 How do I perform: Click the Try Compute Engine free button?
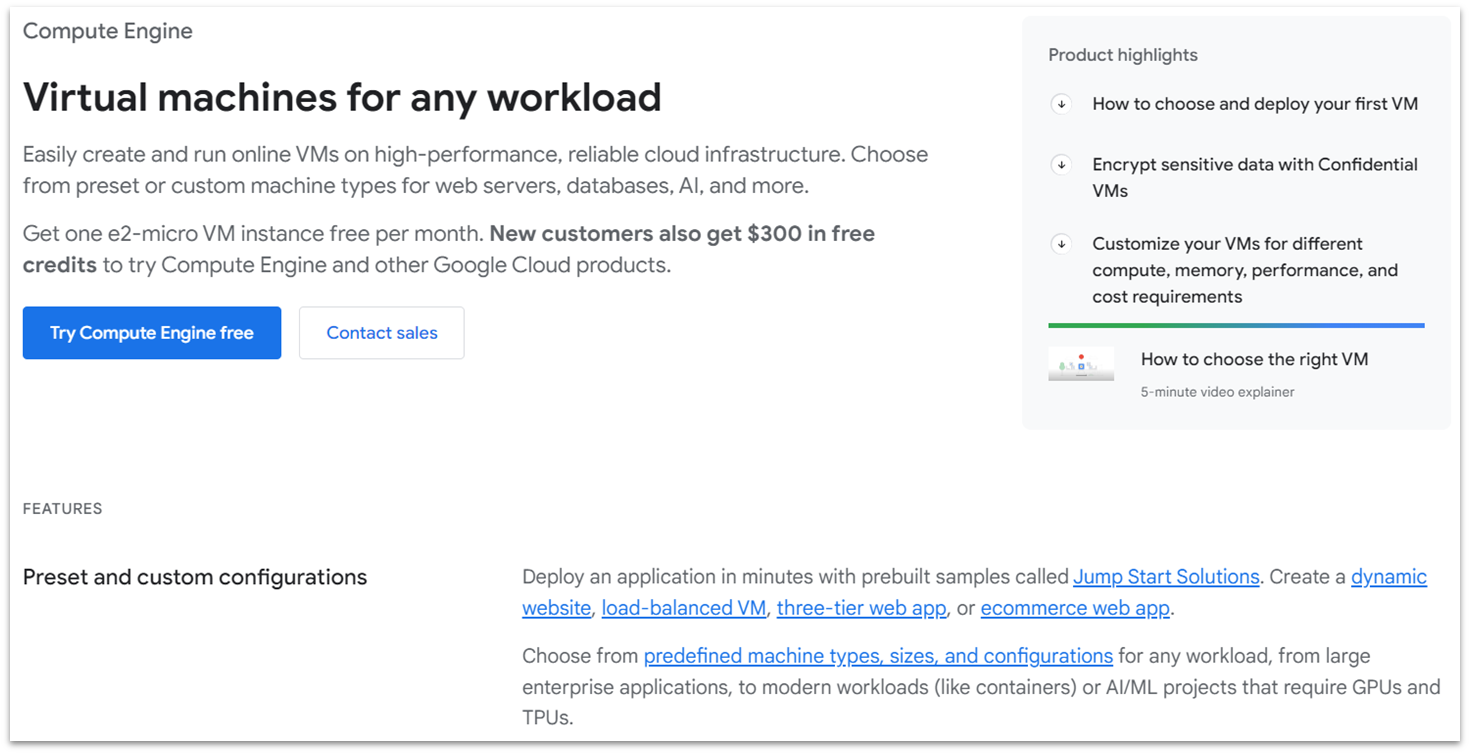pos(152,333)
